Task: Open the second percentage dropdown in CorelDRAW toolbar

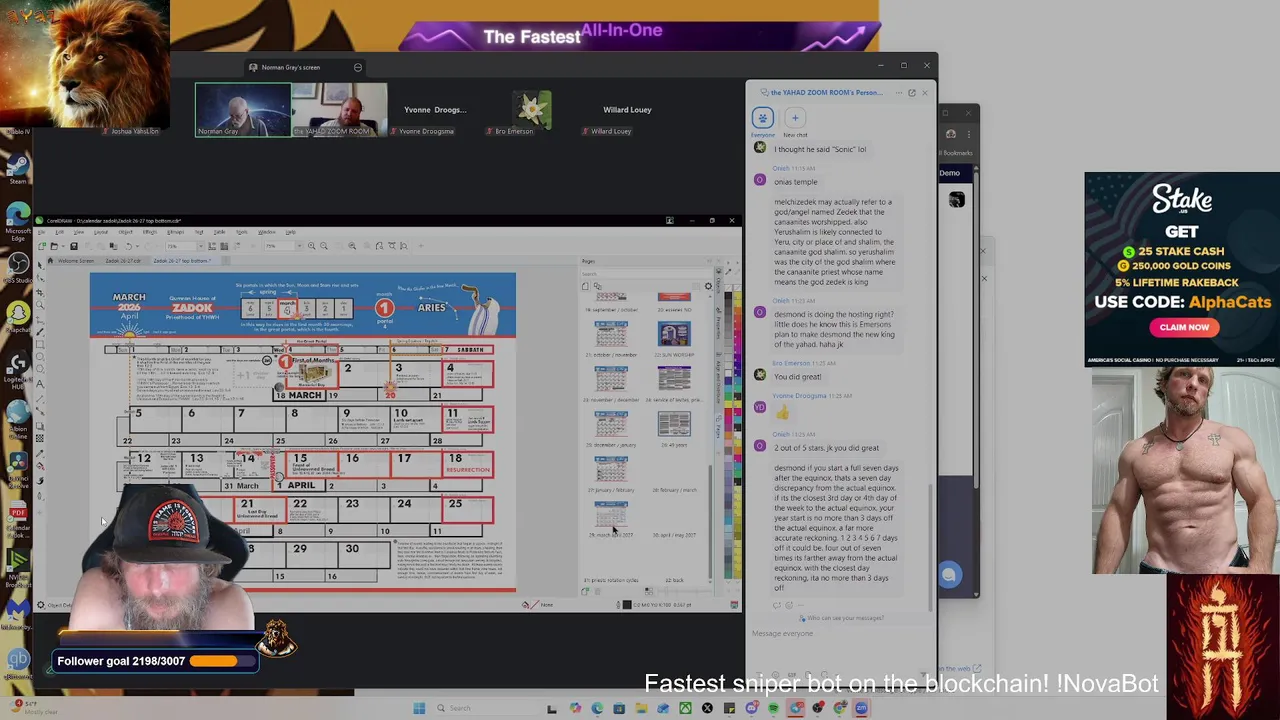Action: pyautogui.click(x=299, y=246)
